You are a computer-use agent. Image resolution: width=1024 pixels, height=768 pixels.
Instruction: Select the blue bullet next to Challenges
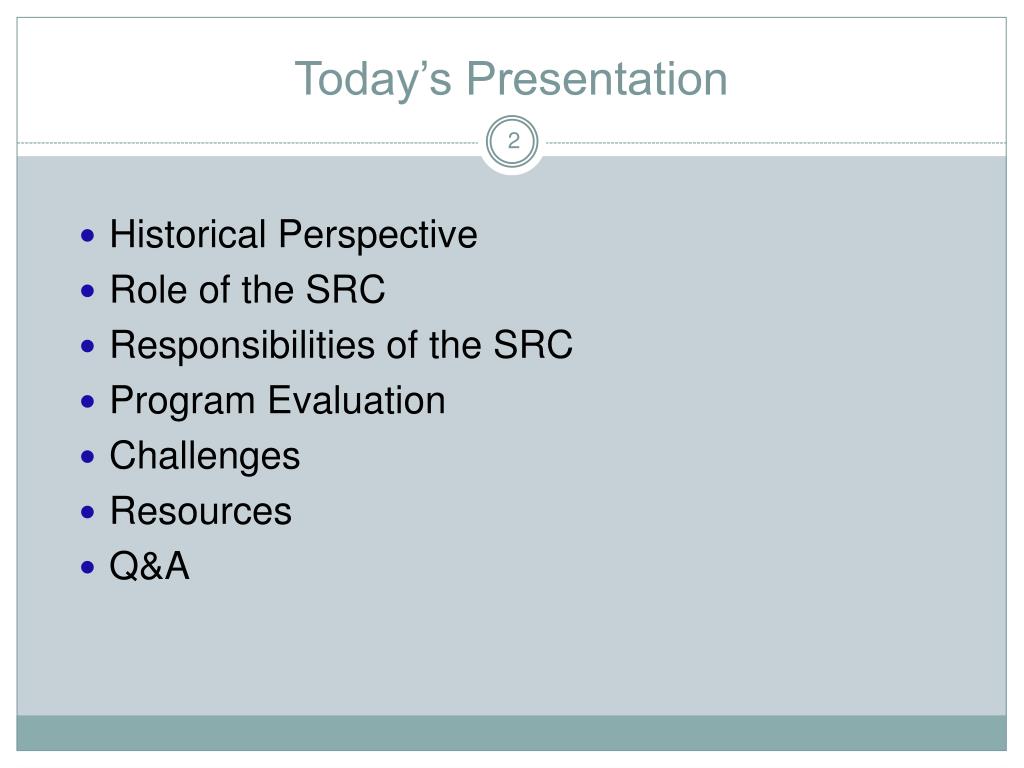coord(88,456)
